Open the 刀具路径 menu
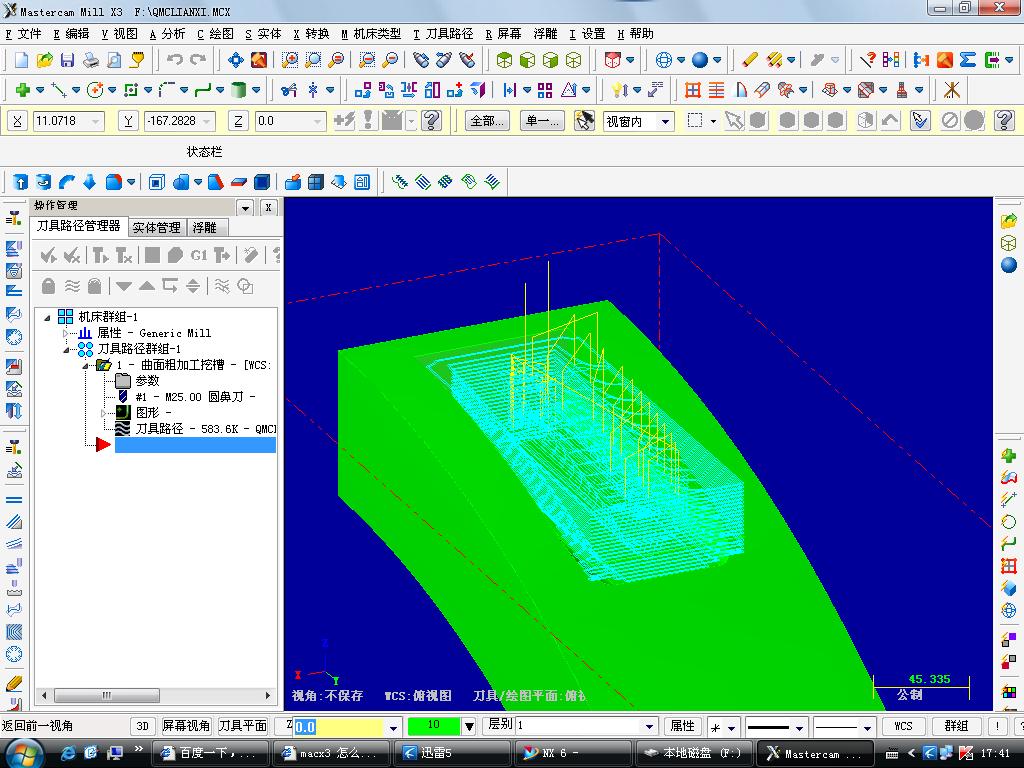 442,34
